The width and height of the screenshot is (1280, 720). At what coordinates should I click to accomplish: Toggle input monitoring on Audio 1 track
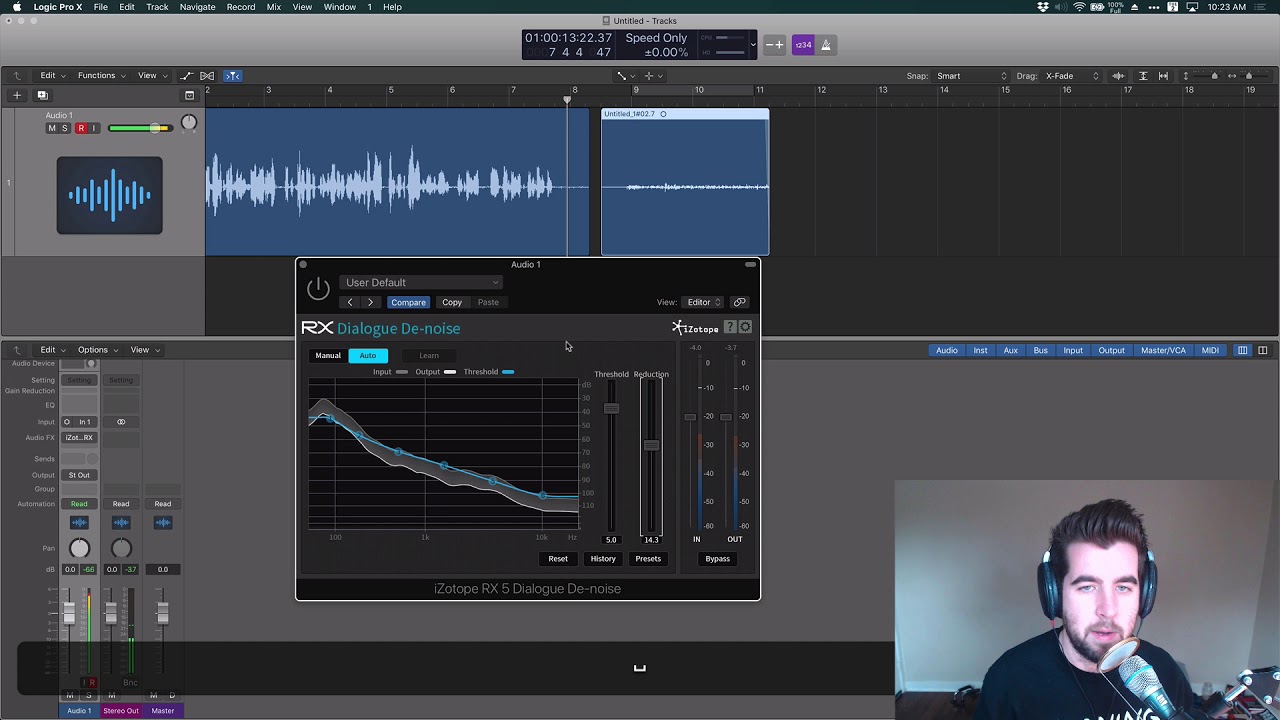coord(94,128)
